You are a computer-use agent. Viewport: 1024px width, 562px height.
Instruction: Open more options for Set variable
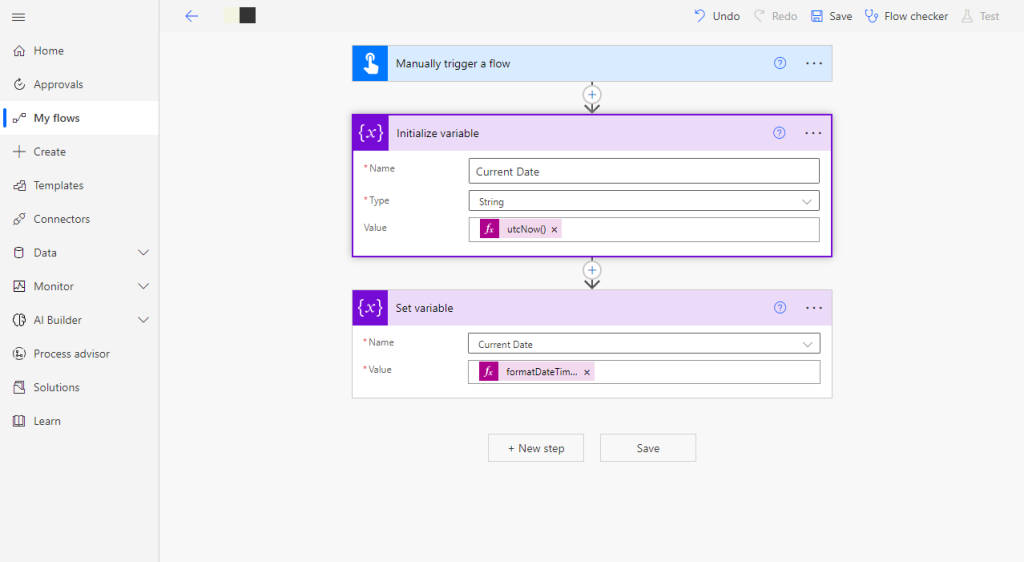click(x=814, y=308)
